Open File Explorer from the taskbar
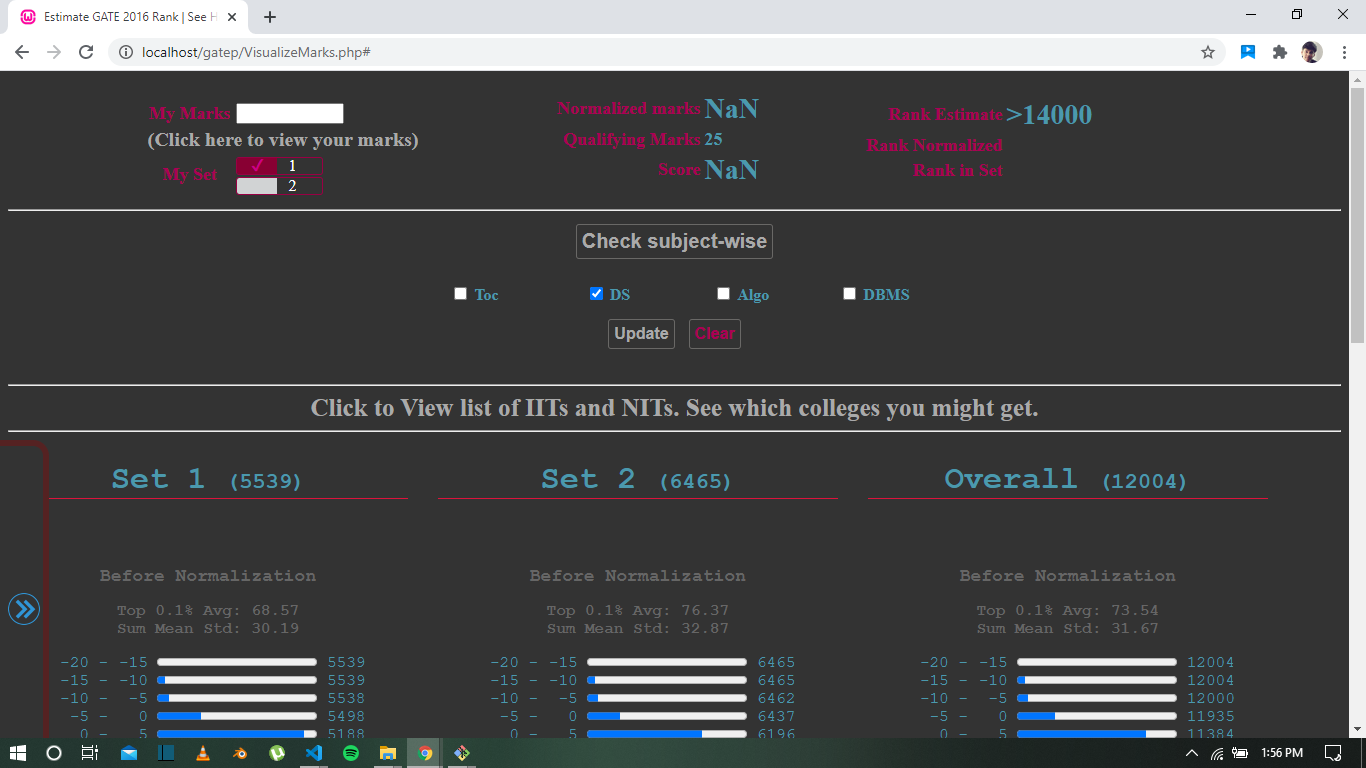The height and width of the screenshot is (768, 1366). [388, 753]
